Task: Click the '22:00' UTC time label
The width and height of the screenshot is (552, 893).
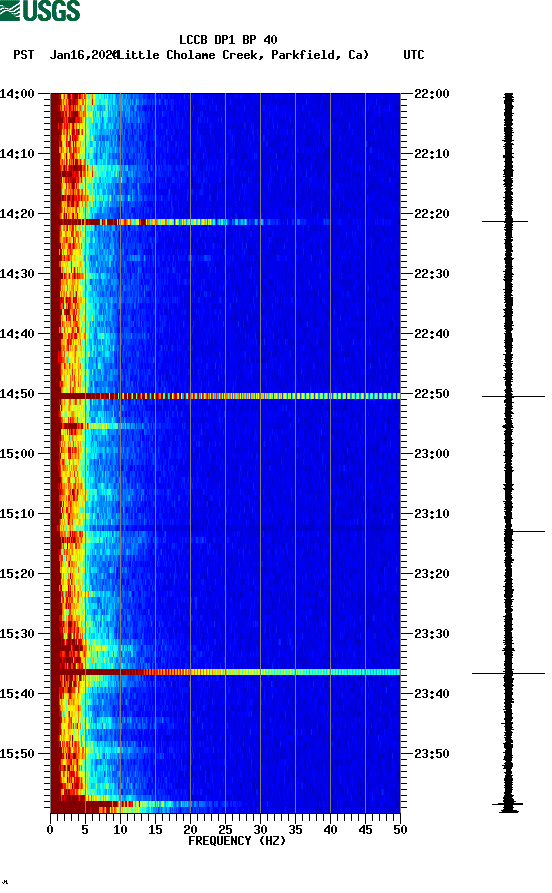Action: tap(432, 94)
